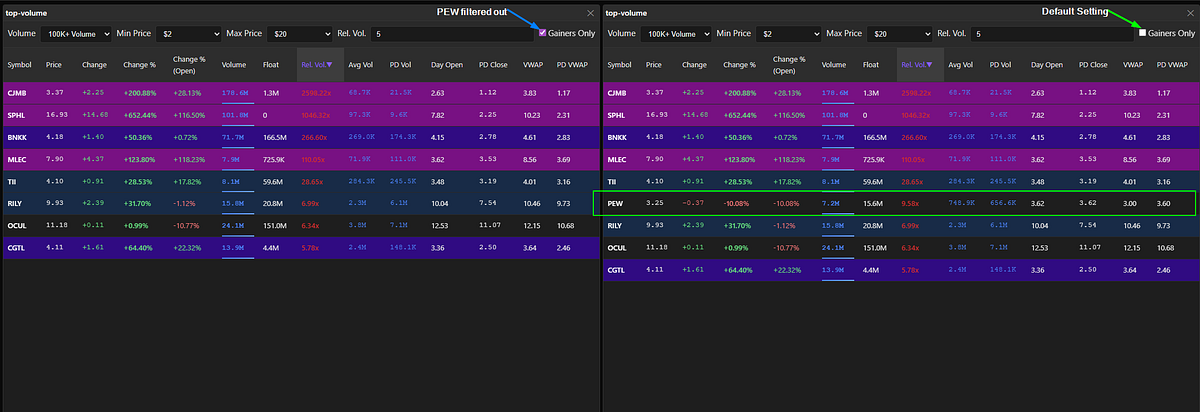Expand the right panel's Volume filter dropdown
This screenshot has width=1200, height=412.
coord(678,33)
